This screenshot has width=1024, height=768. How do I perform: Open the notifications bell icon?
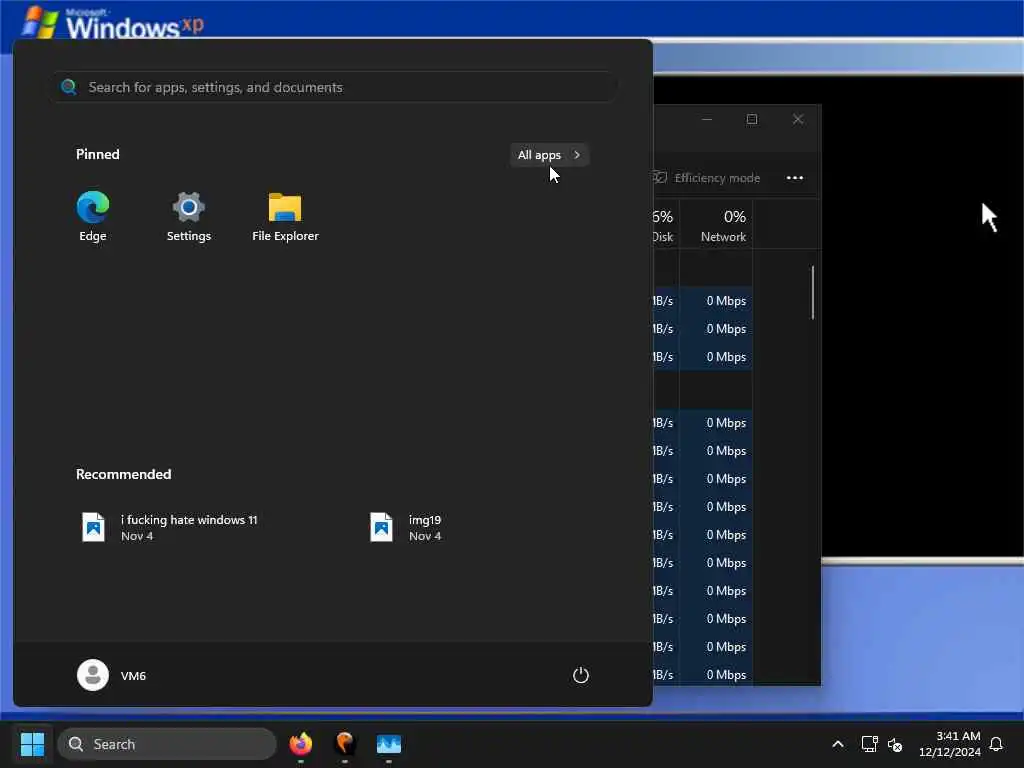(x=997, y=744)
